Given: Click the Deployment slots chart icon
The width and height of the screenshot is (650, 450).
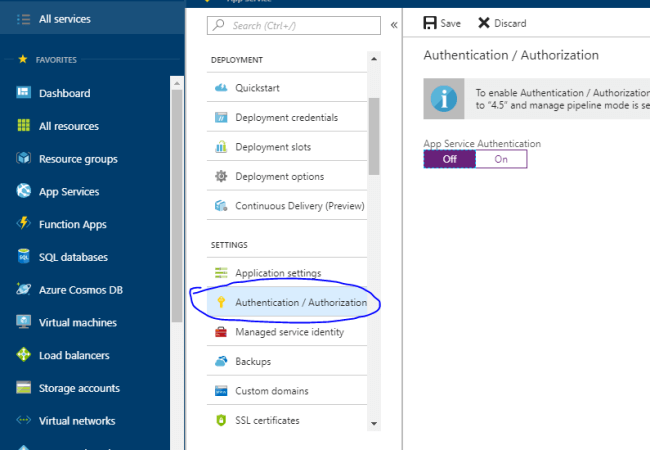Looking at the screenshot, I should coord(221,147).
